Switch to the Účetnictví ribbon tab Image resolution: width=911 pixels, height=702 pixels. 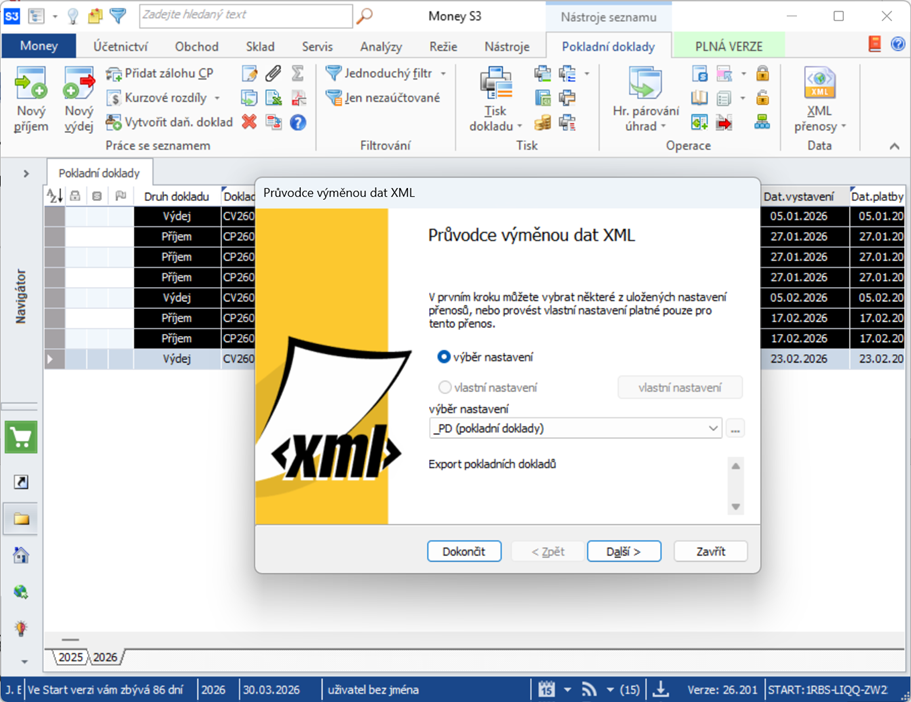(120, 46)
